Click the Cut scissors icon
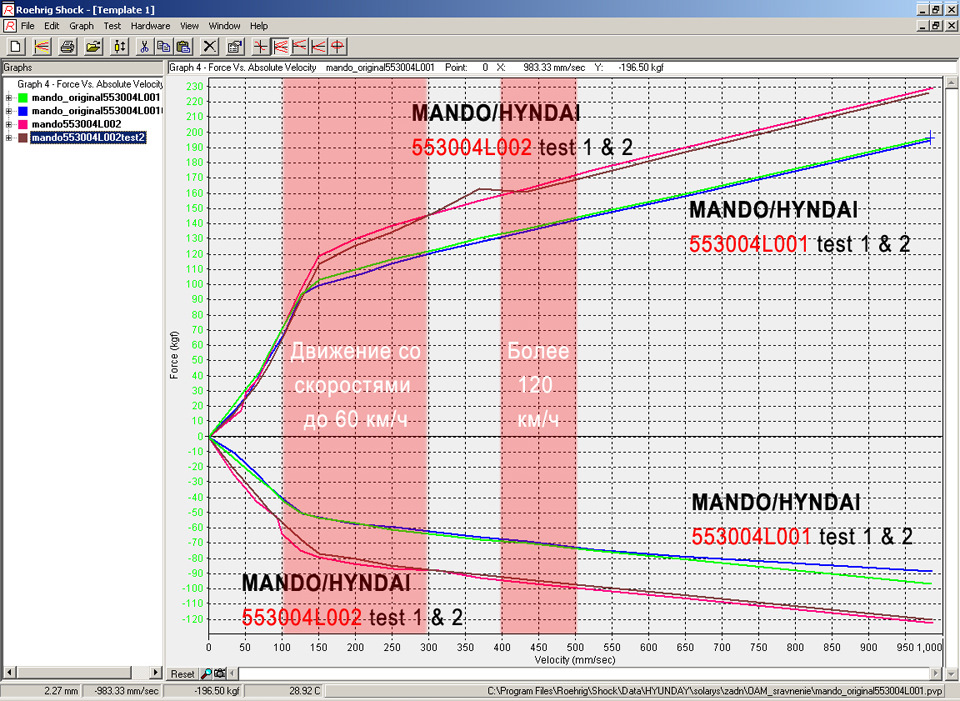Screen dimensions: 960x701 [x=144, y=47]
